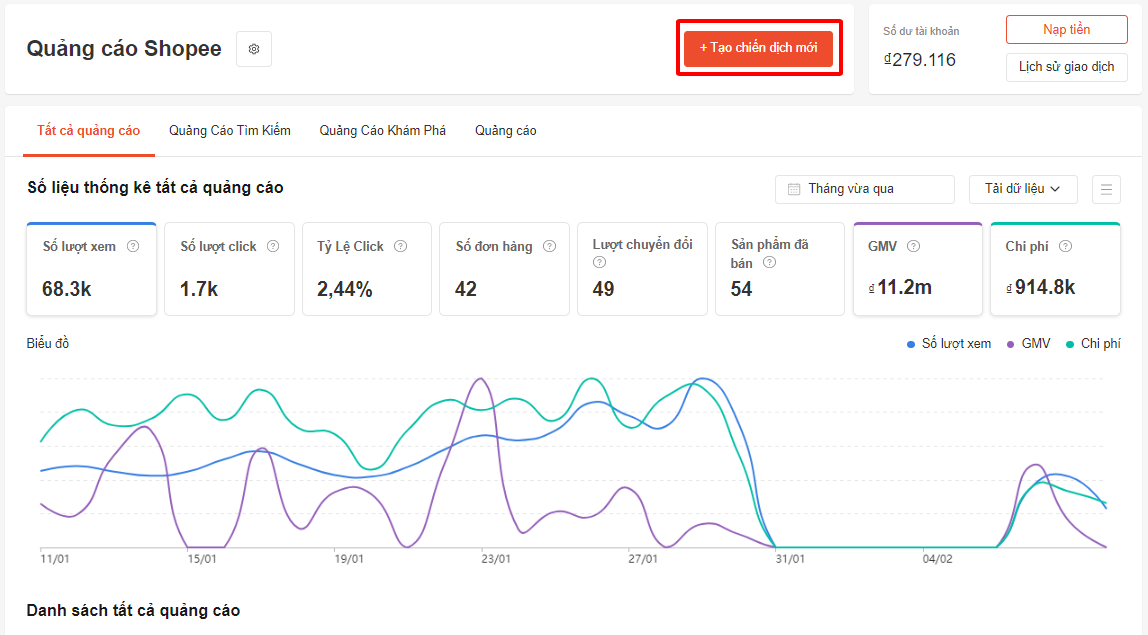Click the Nạp tiền button
Viewport: 1148px width, 635px height.
[x=1066, y=30]
